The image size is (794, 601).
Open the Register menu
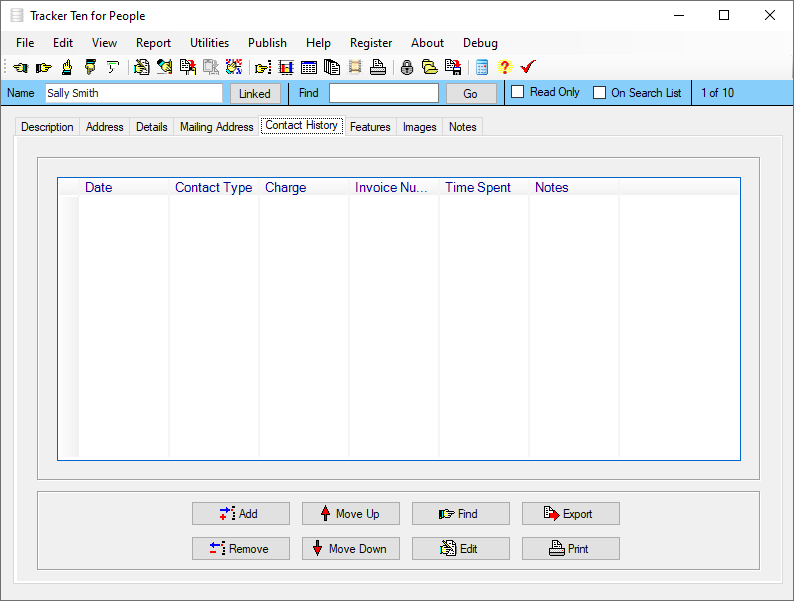[371, 43]
